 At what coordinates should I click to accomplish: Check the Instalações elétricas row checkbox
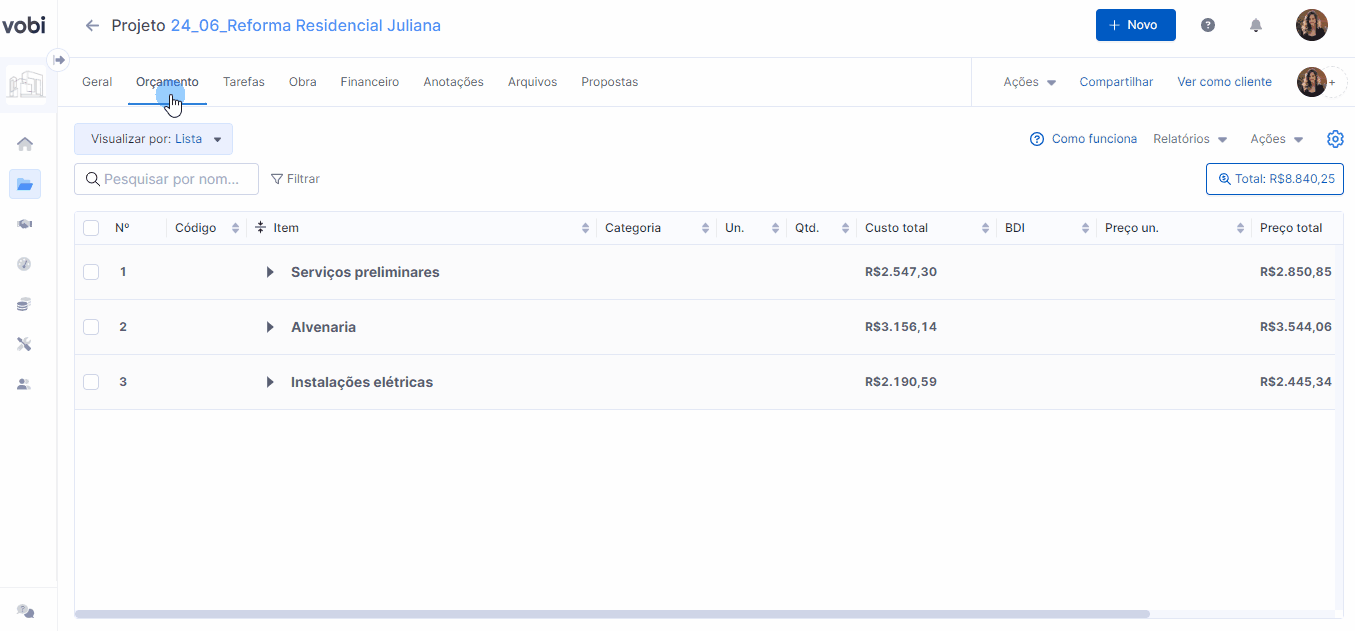tap(91, 382)
